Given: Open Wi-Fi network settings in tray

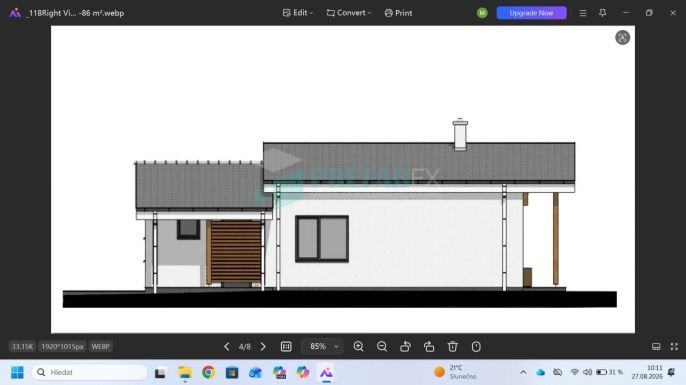Looking at the screenshot, I should [574, 372].
